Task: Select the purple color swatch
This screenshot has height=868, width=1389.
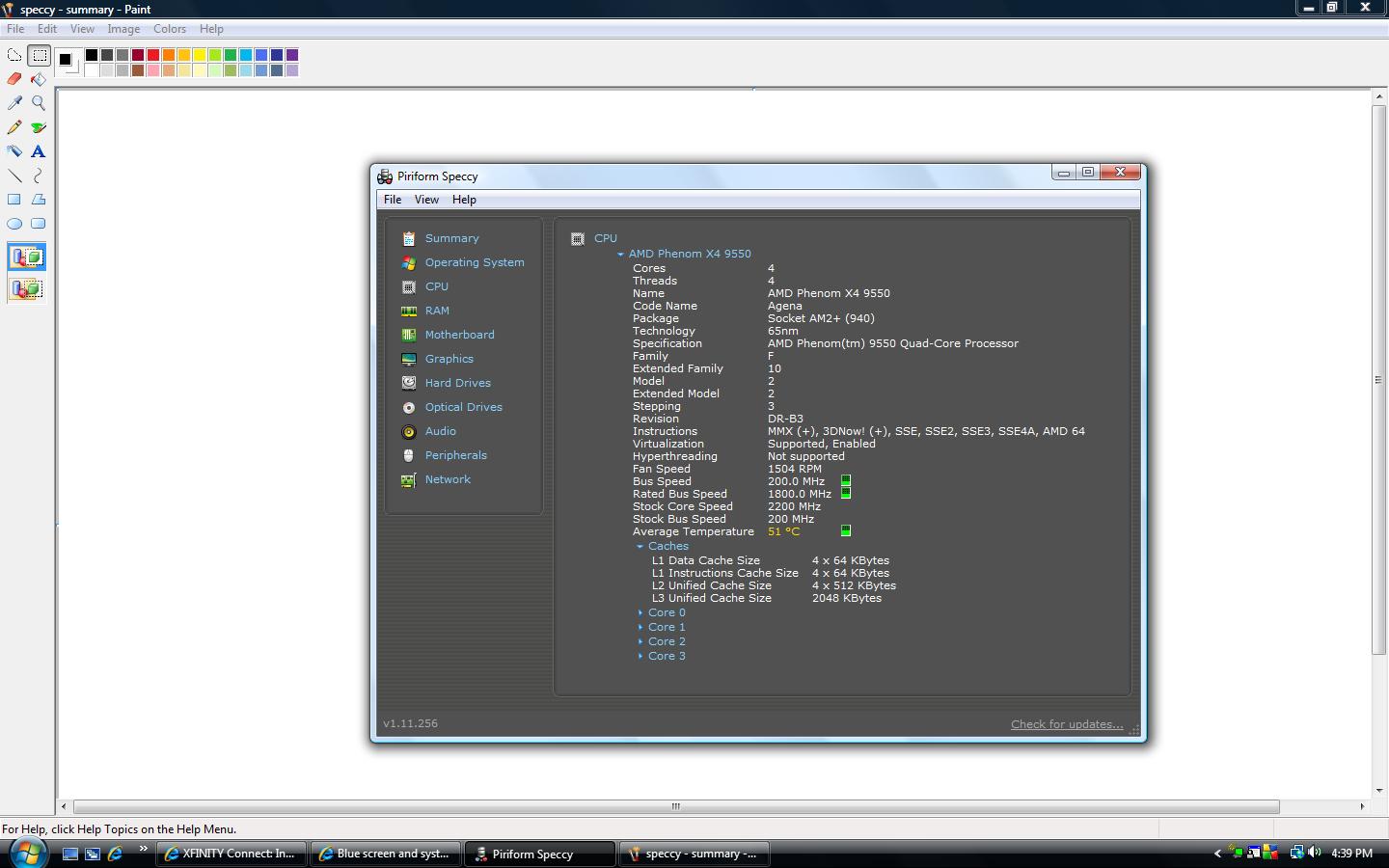Action: click(x=292, y=55)
